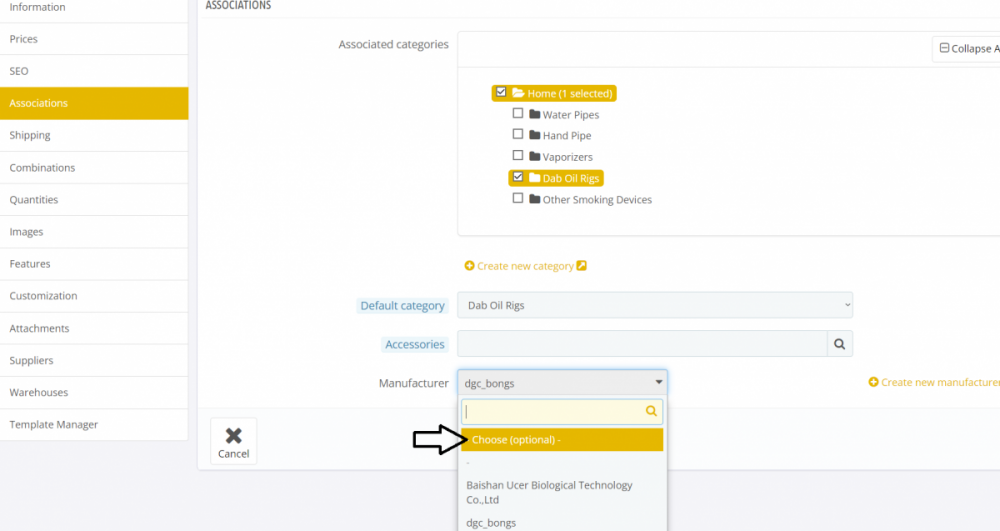Screen dimensions: 1000x531
Task: Open the Default category dropdown
Action: (x=655, y=305)
